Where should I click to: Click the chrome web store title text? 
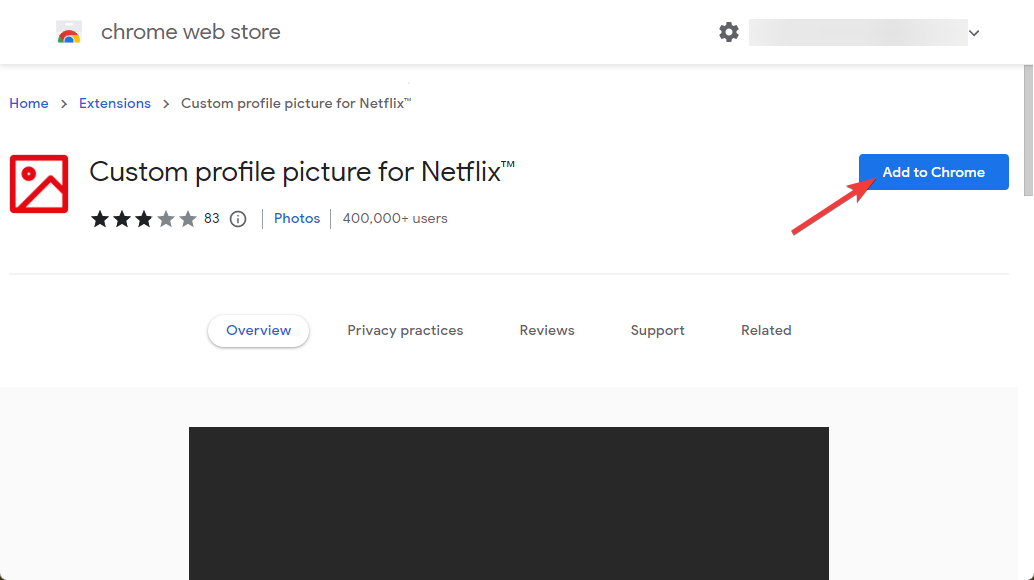click(x=191, y=32)
